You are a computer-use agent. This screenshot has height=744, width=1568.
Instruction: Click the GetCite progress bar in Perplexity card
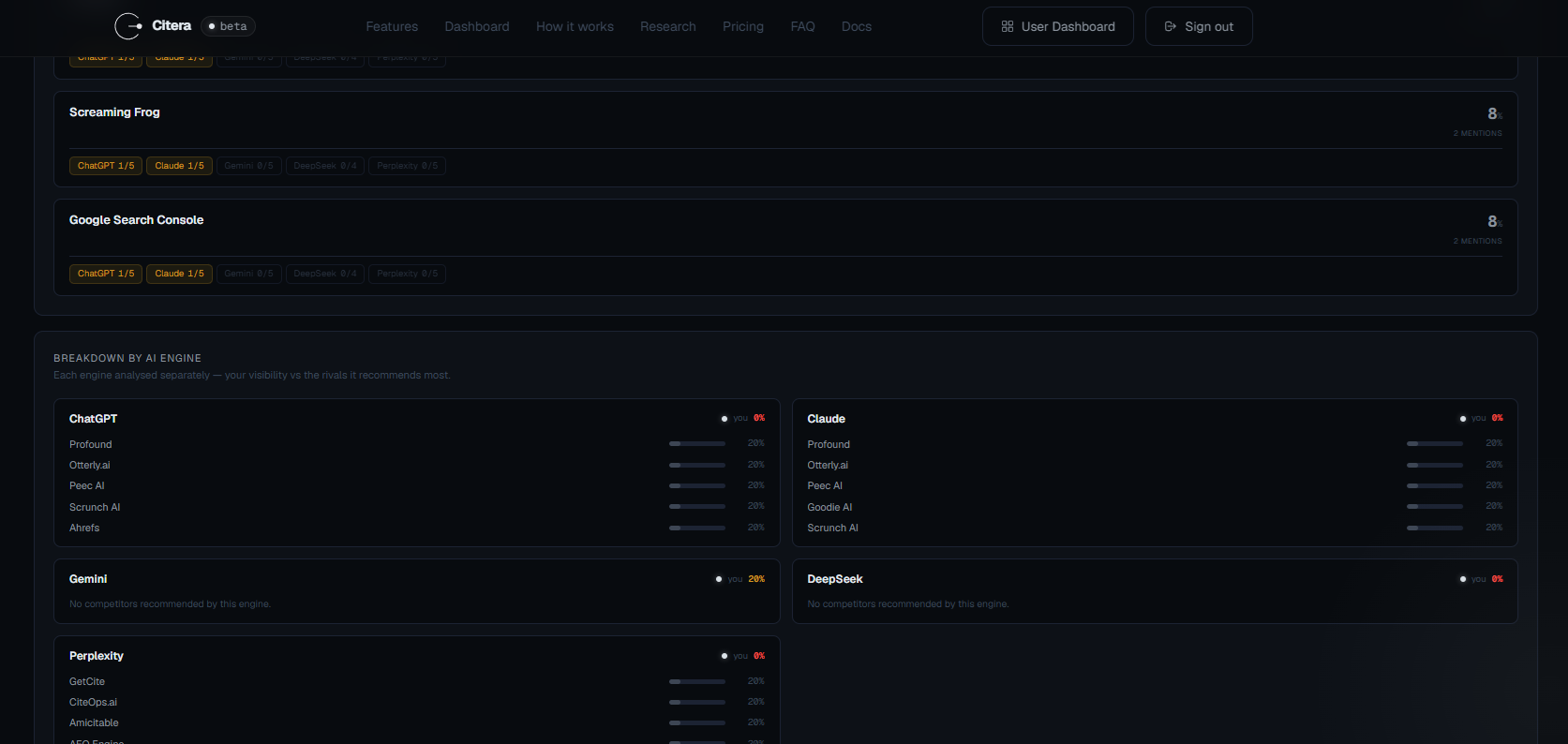click(x=697, y=681)
